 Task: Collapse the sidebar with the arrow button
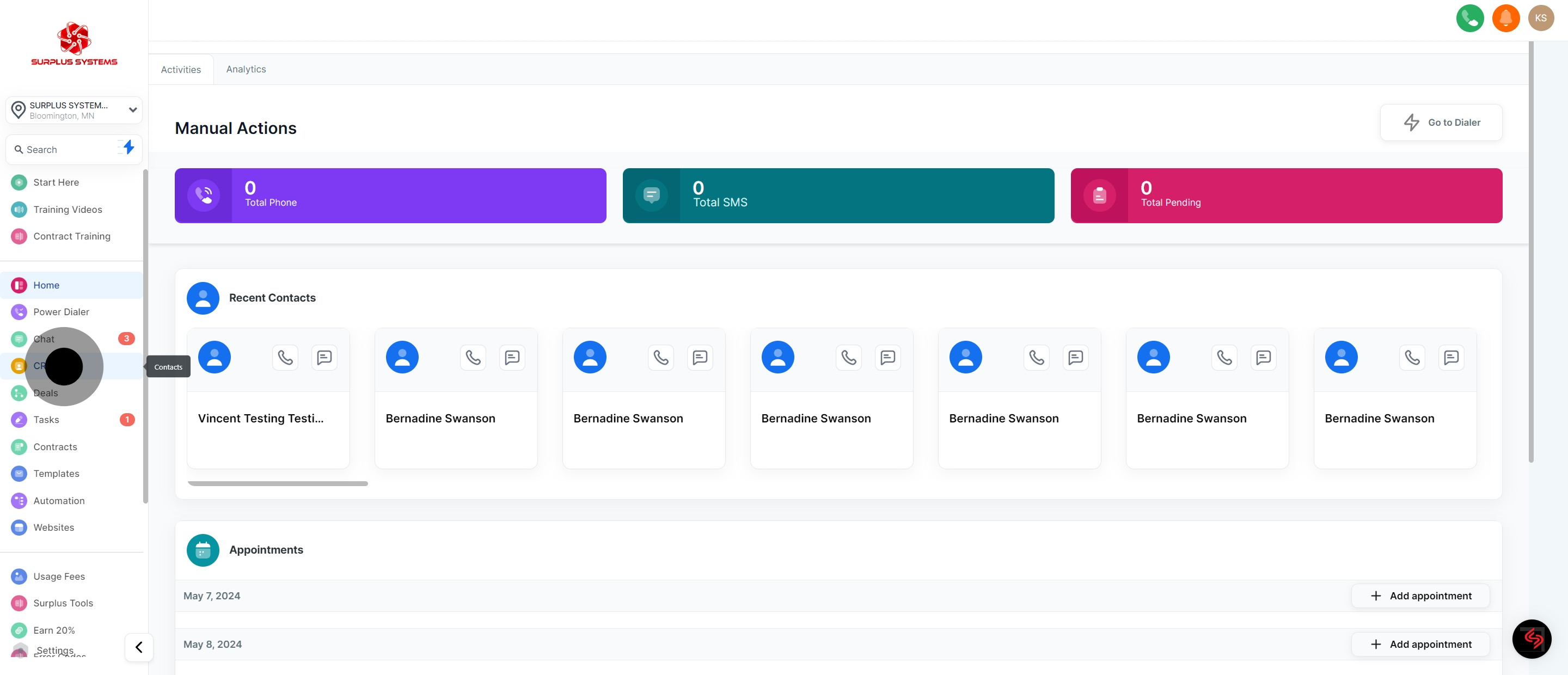click(139, 647)
